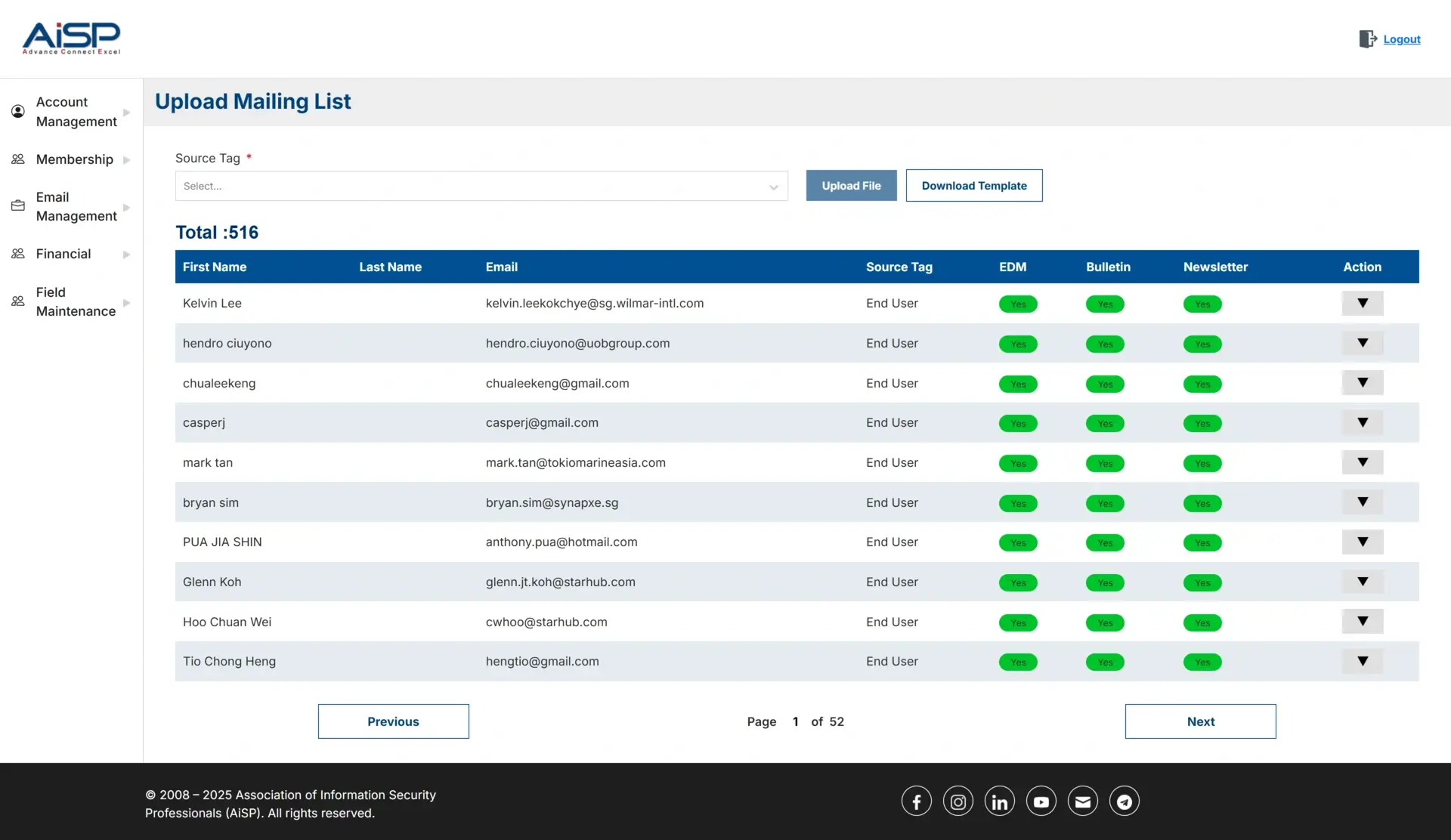Toggle EDM Yes badge for Kelvin Lee

tap(1017, 304)
